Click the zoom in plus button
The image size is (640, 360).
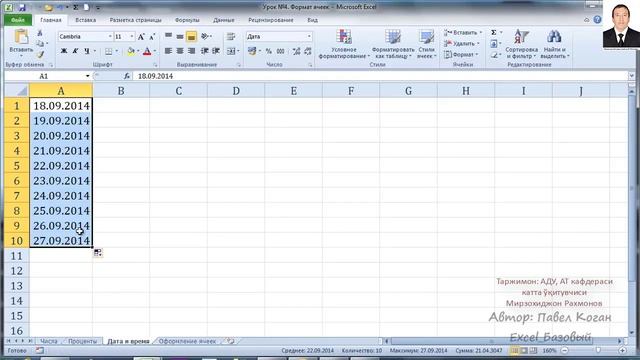[623, 351]
